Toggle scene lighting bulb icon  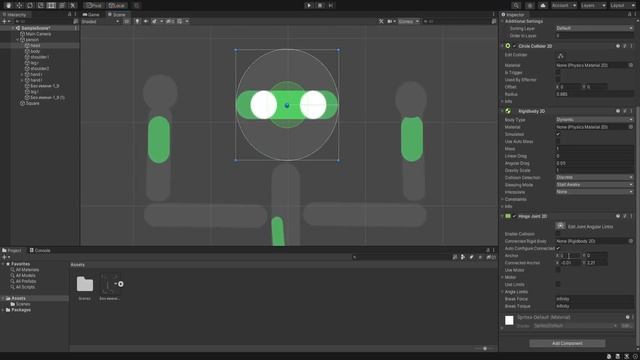coord(137,21)
